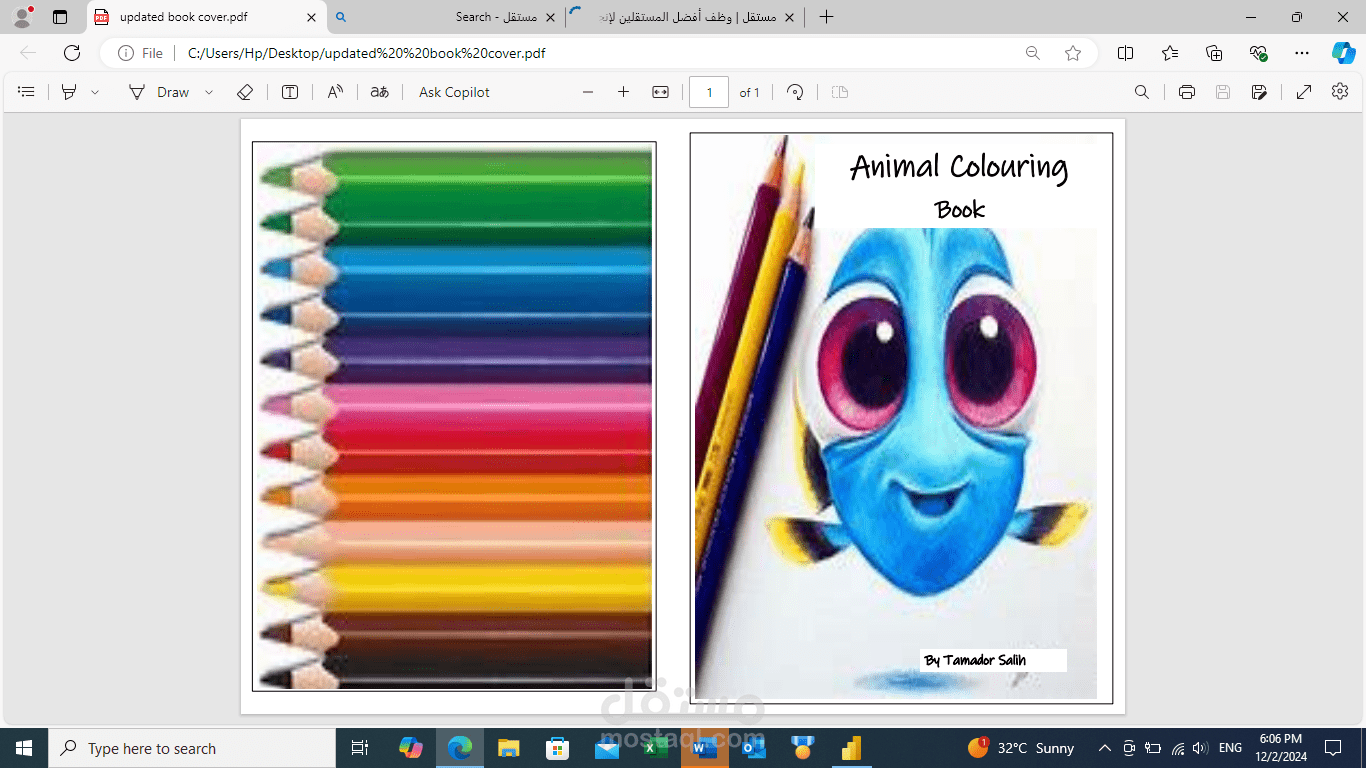Open the PDF table of contents panel
The width and height of the screenshot is (1366, 768).
27,92
